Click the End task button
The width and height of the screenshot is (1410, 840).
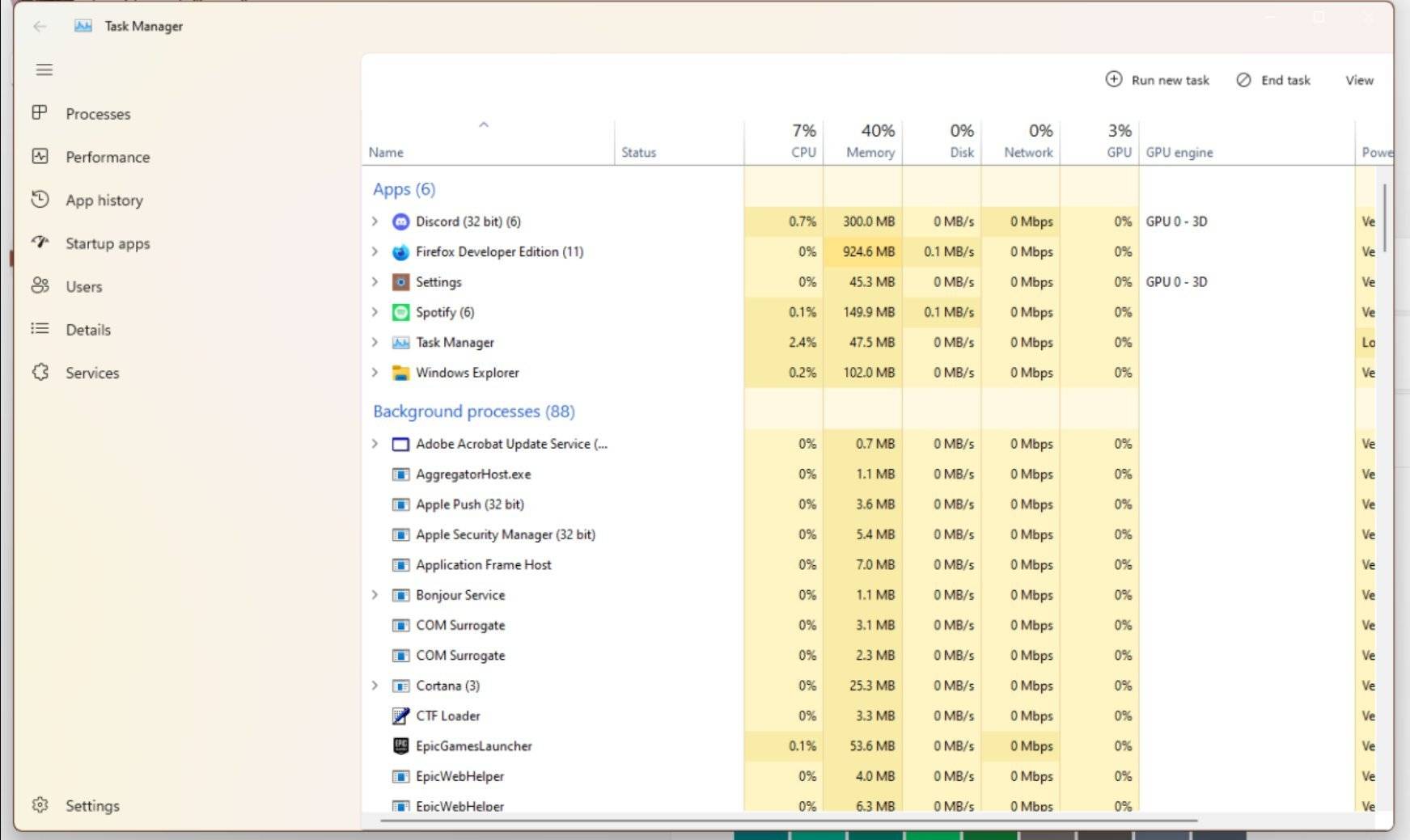pos(1274,80)
